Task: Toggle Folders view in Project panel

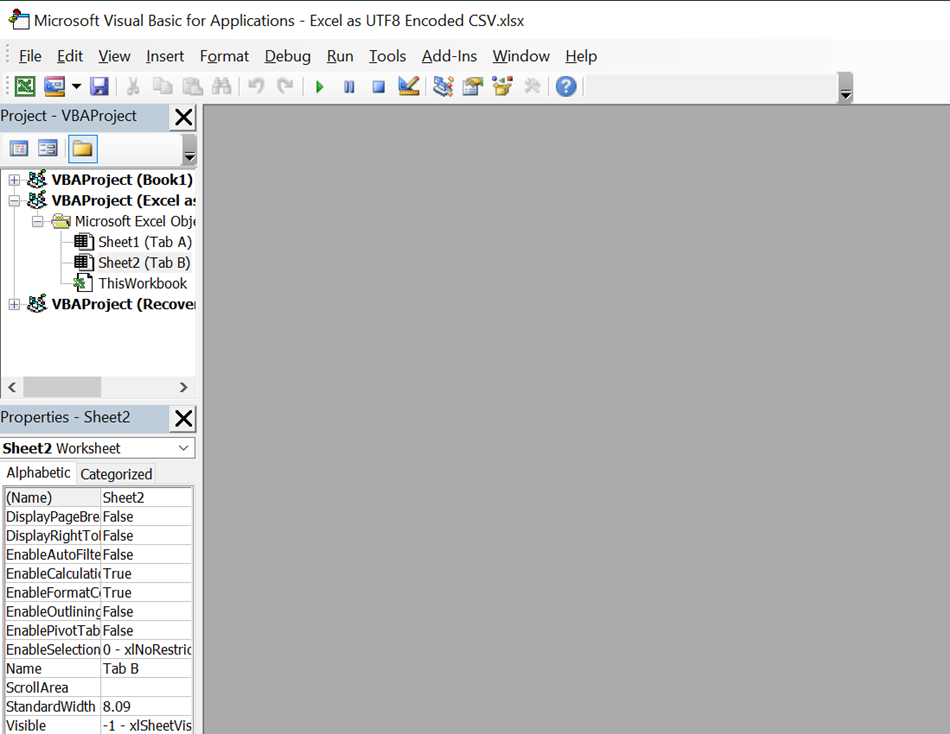Action: click(82, 148)
